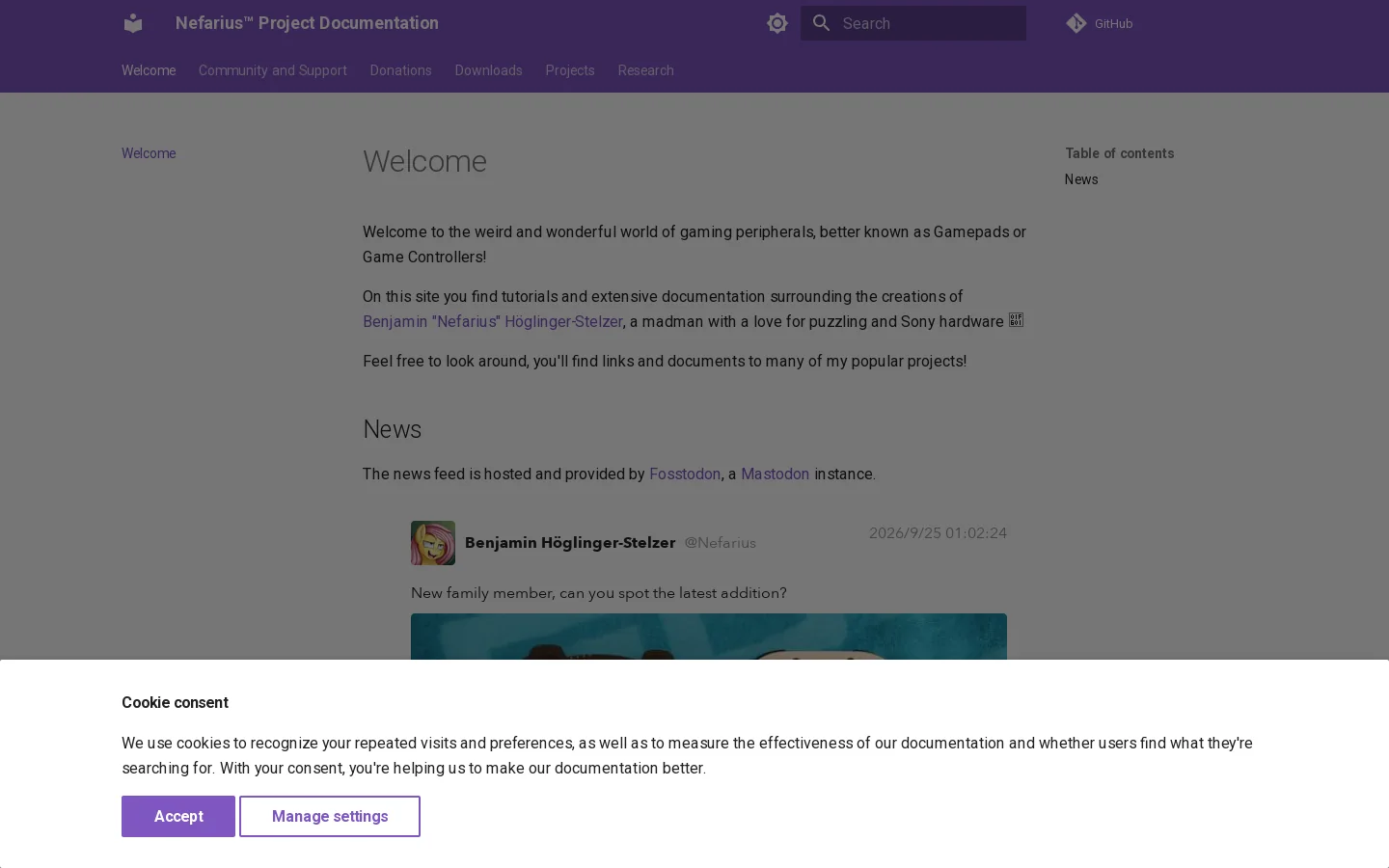The image size is (1389, 868).
Task: Open Benjamin "Nefarius" Höglinger-Stelzer link
Action: click(x=493, y=321)
